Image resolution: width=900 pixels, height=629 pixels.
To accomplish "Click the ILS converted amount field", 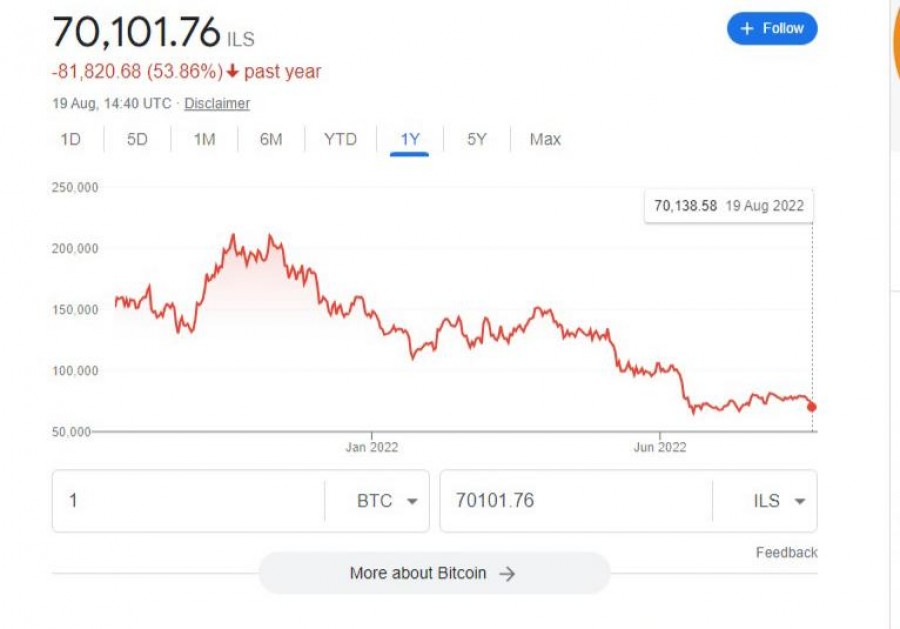I will click(x=575, y=501).
